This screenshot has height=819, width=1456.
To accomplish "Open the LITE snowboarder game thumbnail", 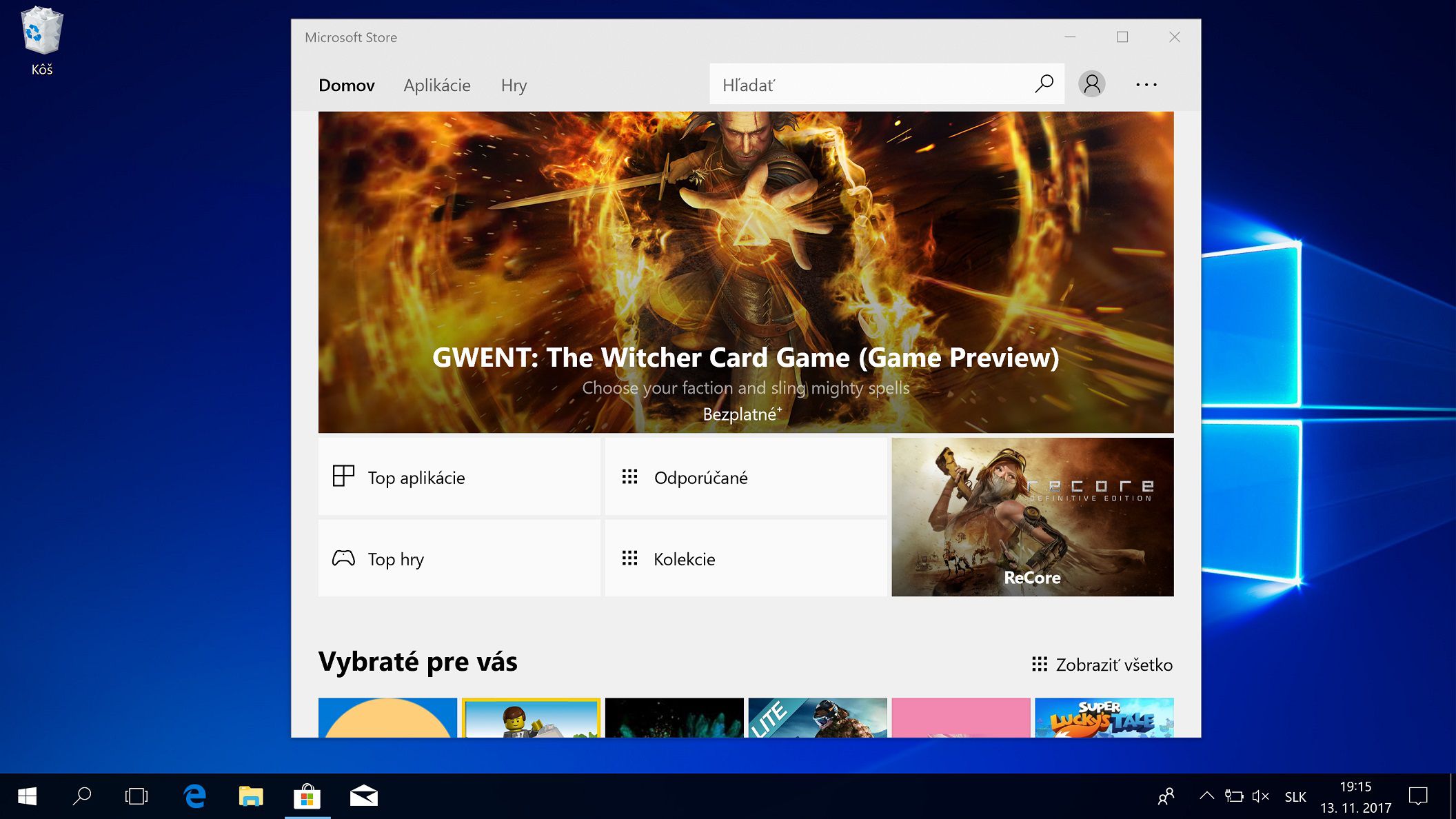I will click(818, 718).
